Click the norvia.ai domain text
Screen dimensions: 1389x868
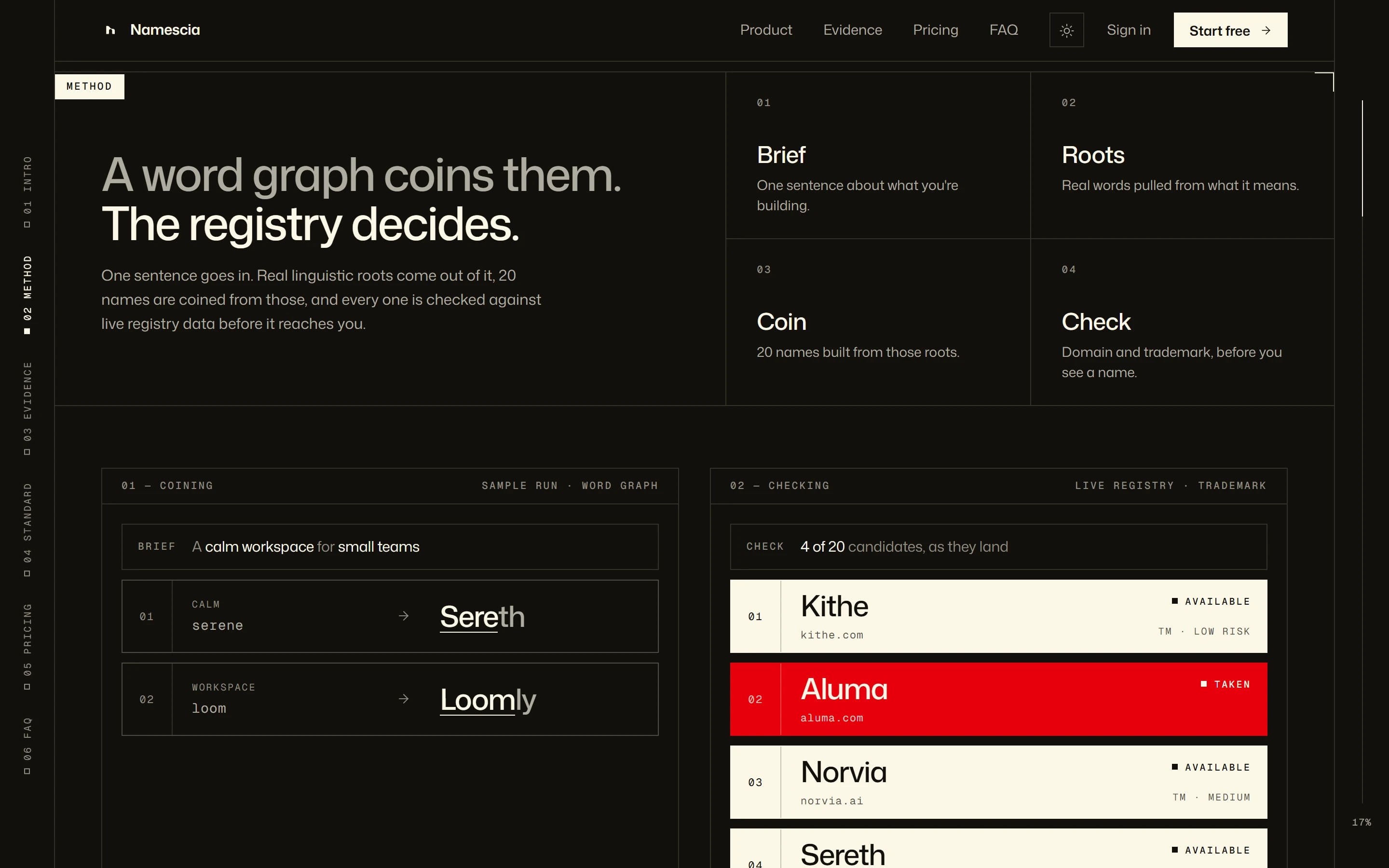pos(831,801)
